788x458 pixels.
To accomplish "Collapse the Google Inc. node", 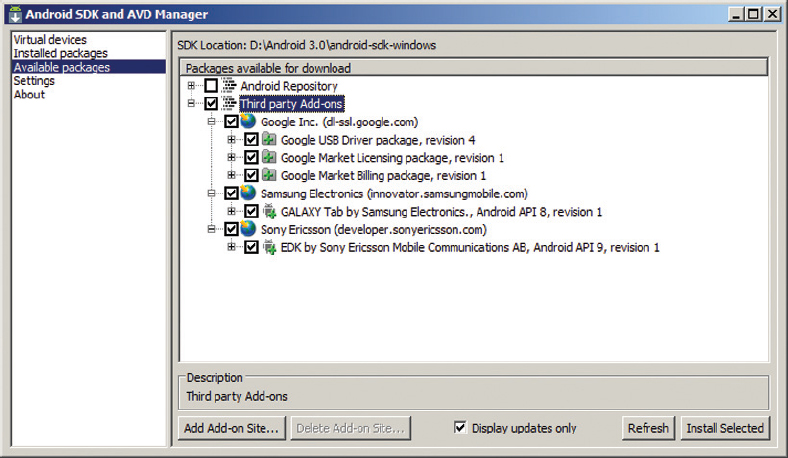I will pyautogui.click(x=212, y=122).
